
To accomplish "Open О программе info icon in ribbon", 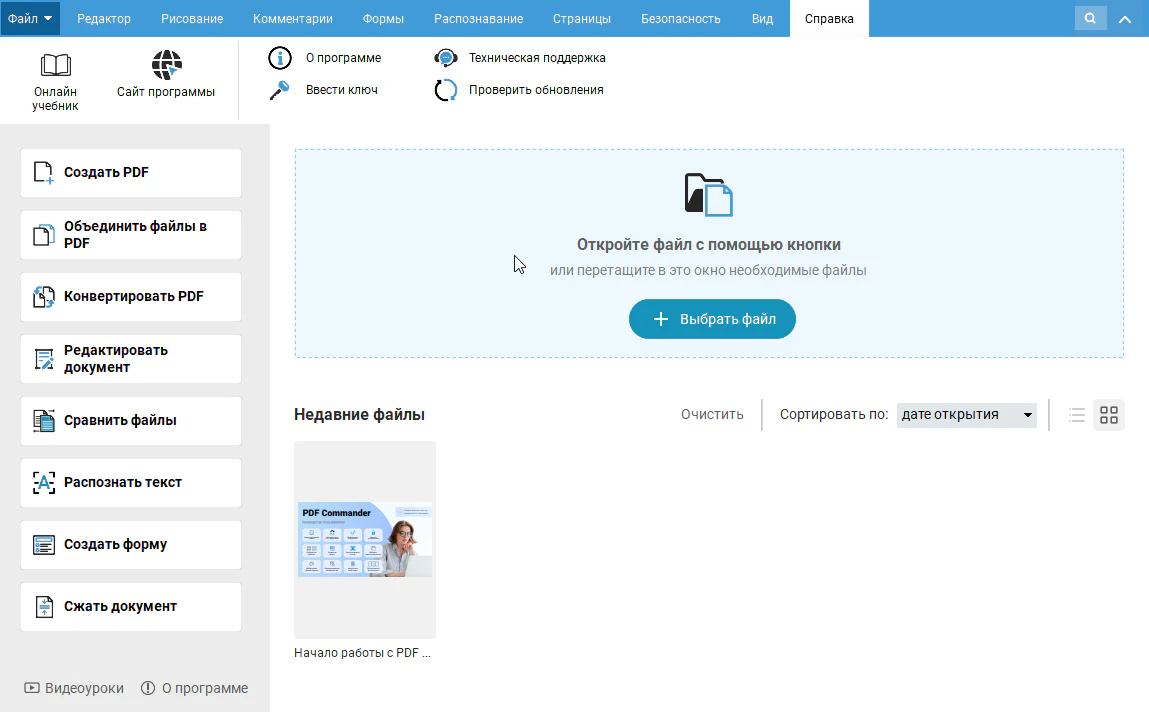I will point(279,58).
